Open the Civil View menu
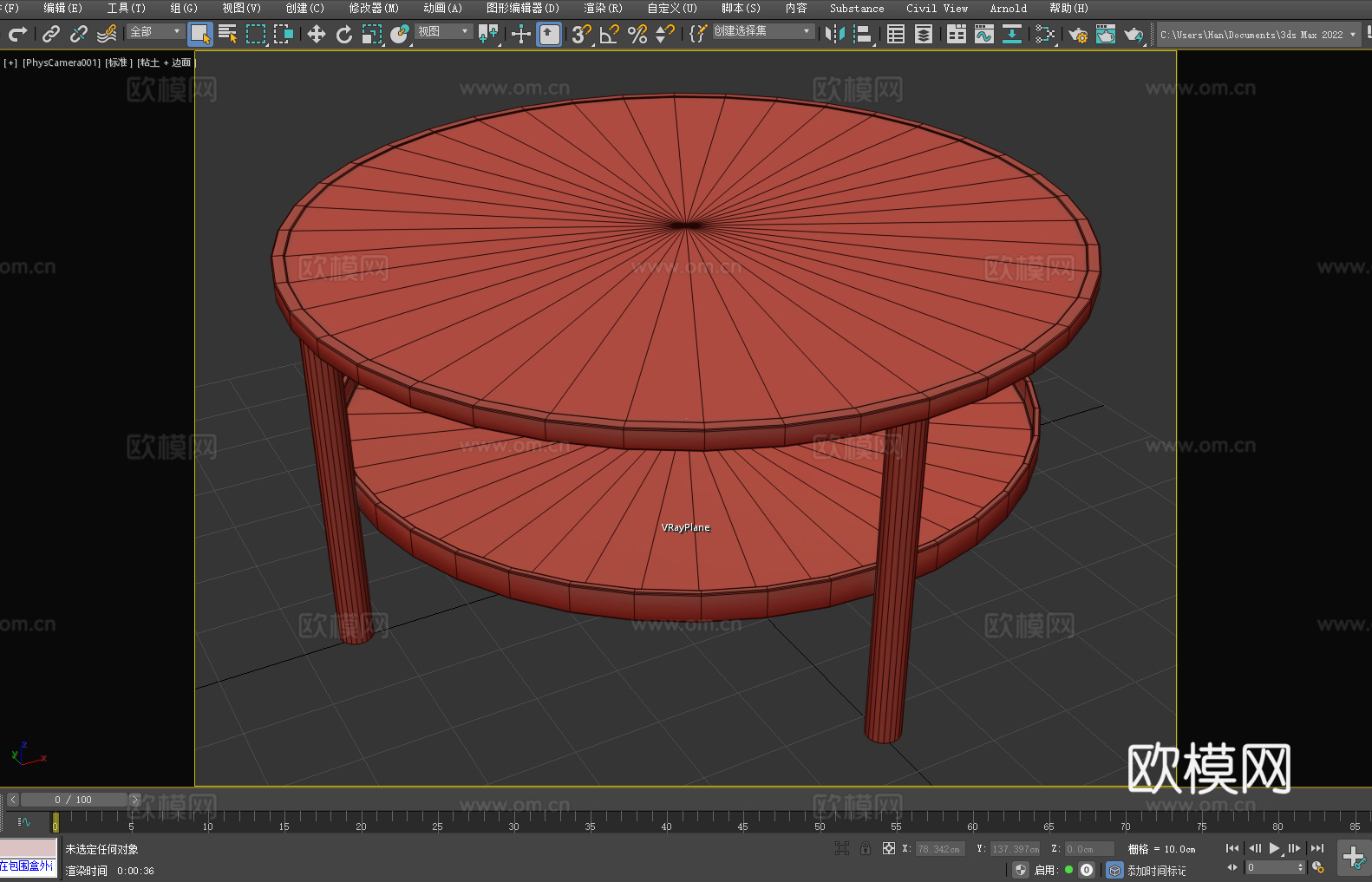Screen dimensions: 1372x882 click(x=937, y=8)
